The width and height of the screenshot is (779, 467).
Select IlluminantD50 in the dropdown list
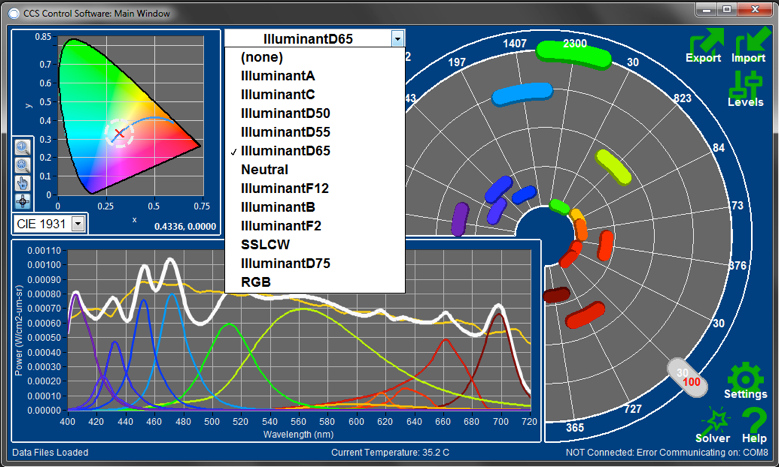click(284, 113)
